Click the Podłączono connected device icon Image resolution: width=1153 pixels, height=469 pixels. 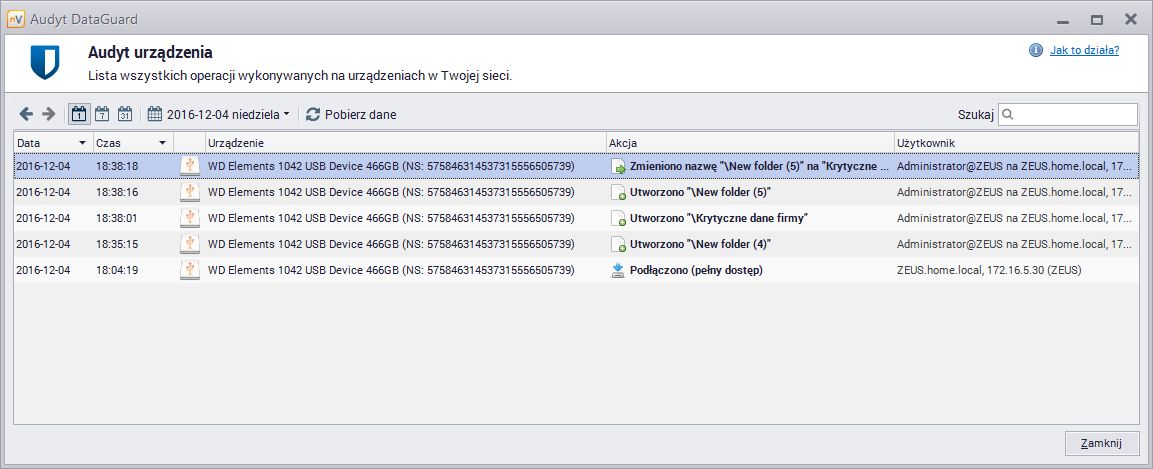tap(618, 270)
